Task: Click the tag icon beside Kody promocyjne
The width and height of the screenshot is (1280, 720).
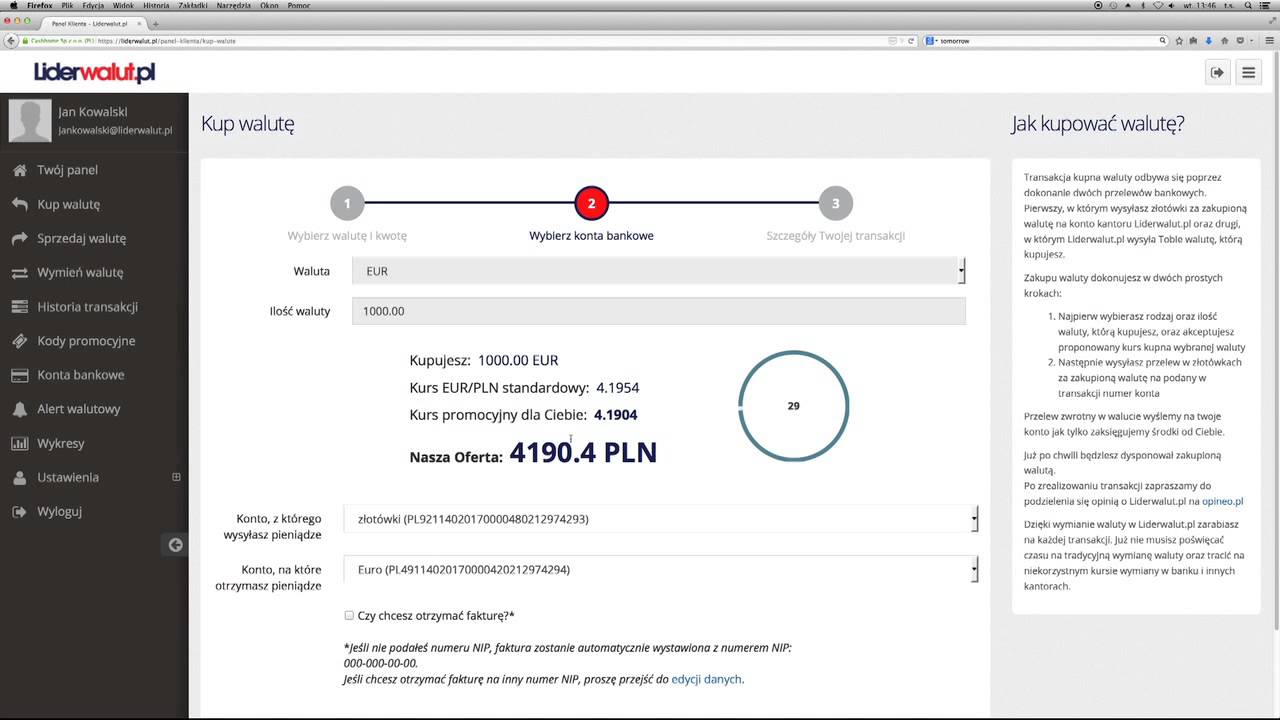Action: (x=19, y=341)
